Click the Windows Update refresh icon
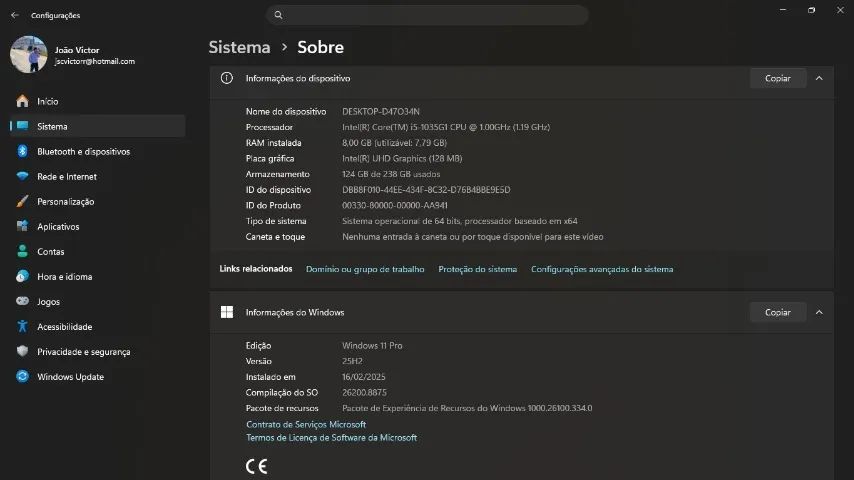854x480 pixels. click(x=22, y=376)
